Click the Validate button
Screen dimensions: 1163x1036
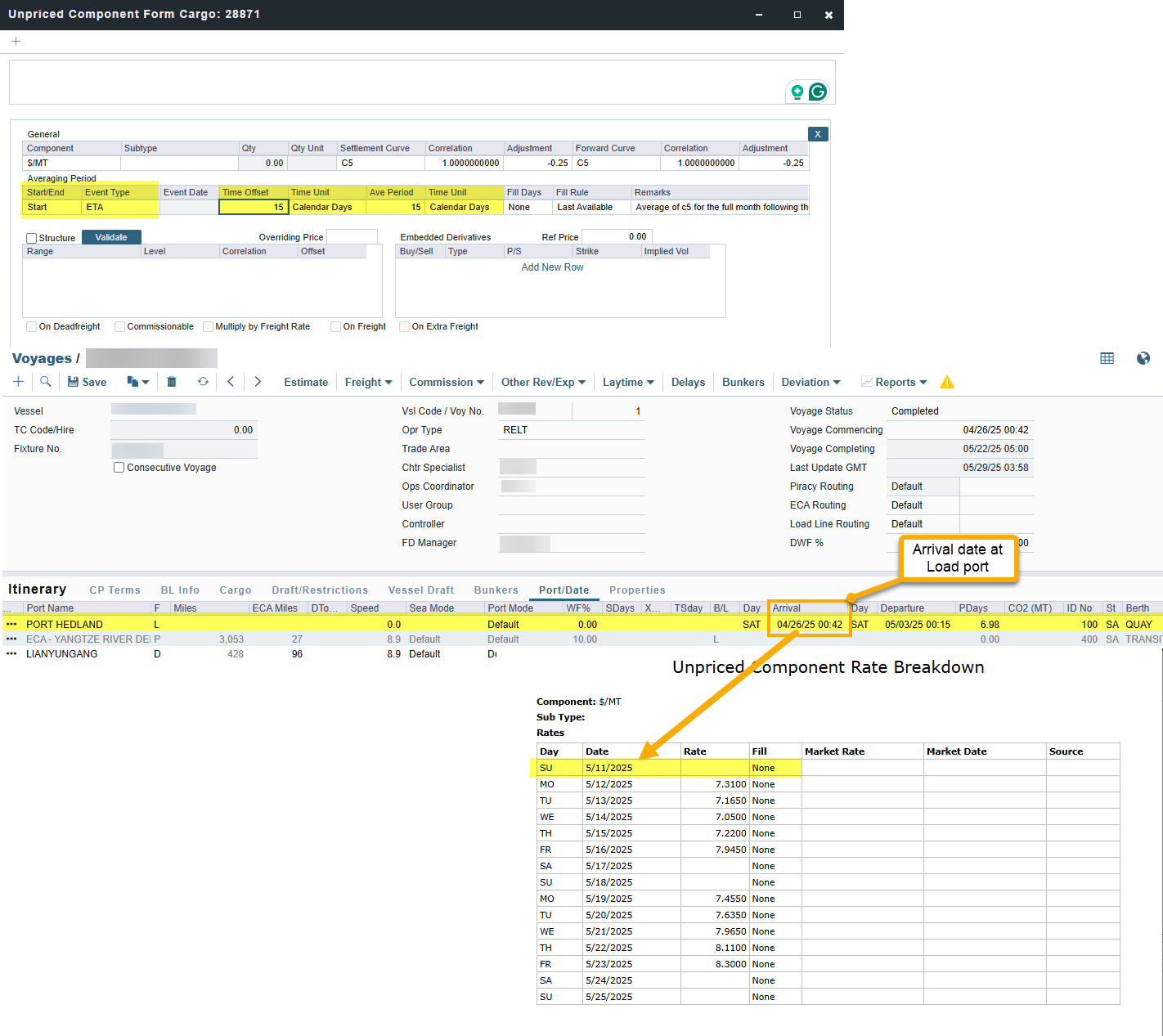(111, 237)
